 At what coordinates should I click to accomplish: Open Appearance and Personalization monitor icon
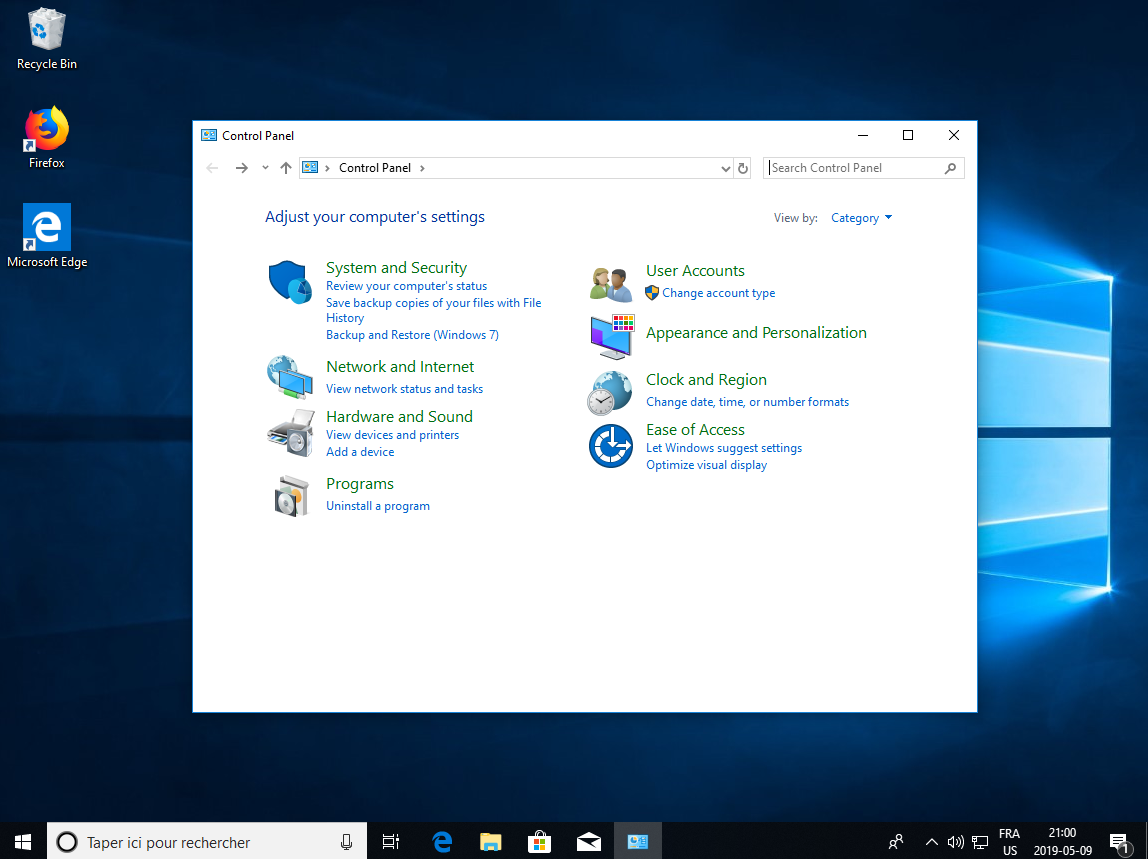coord(610,337)
